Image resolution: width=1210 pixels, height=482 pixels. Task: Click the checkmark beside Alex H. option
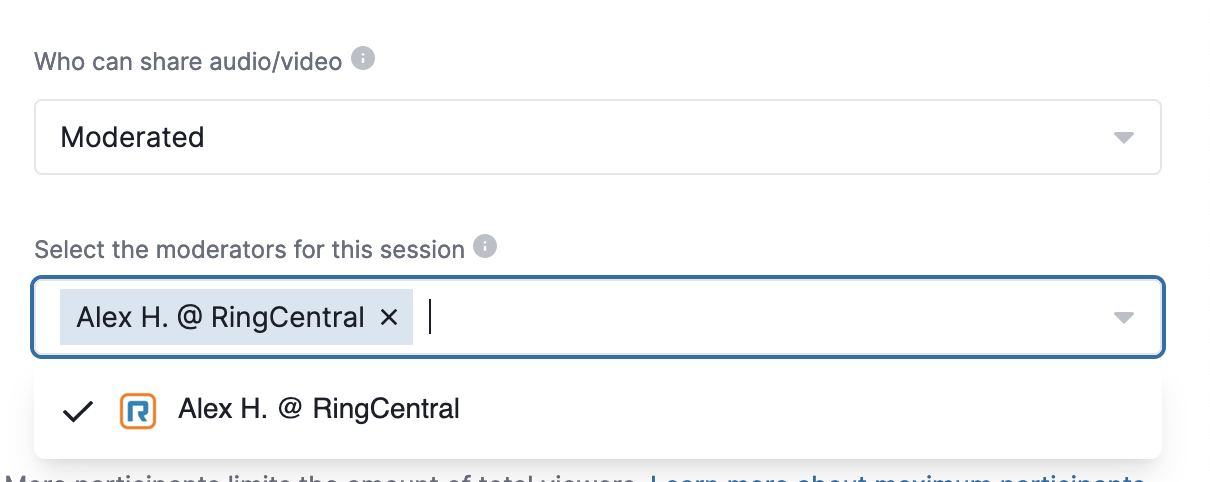click(77, 410)
